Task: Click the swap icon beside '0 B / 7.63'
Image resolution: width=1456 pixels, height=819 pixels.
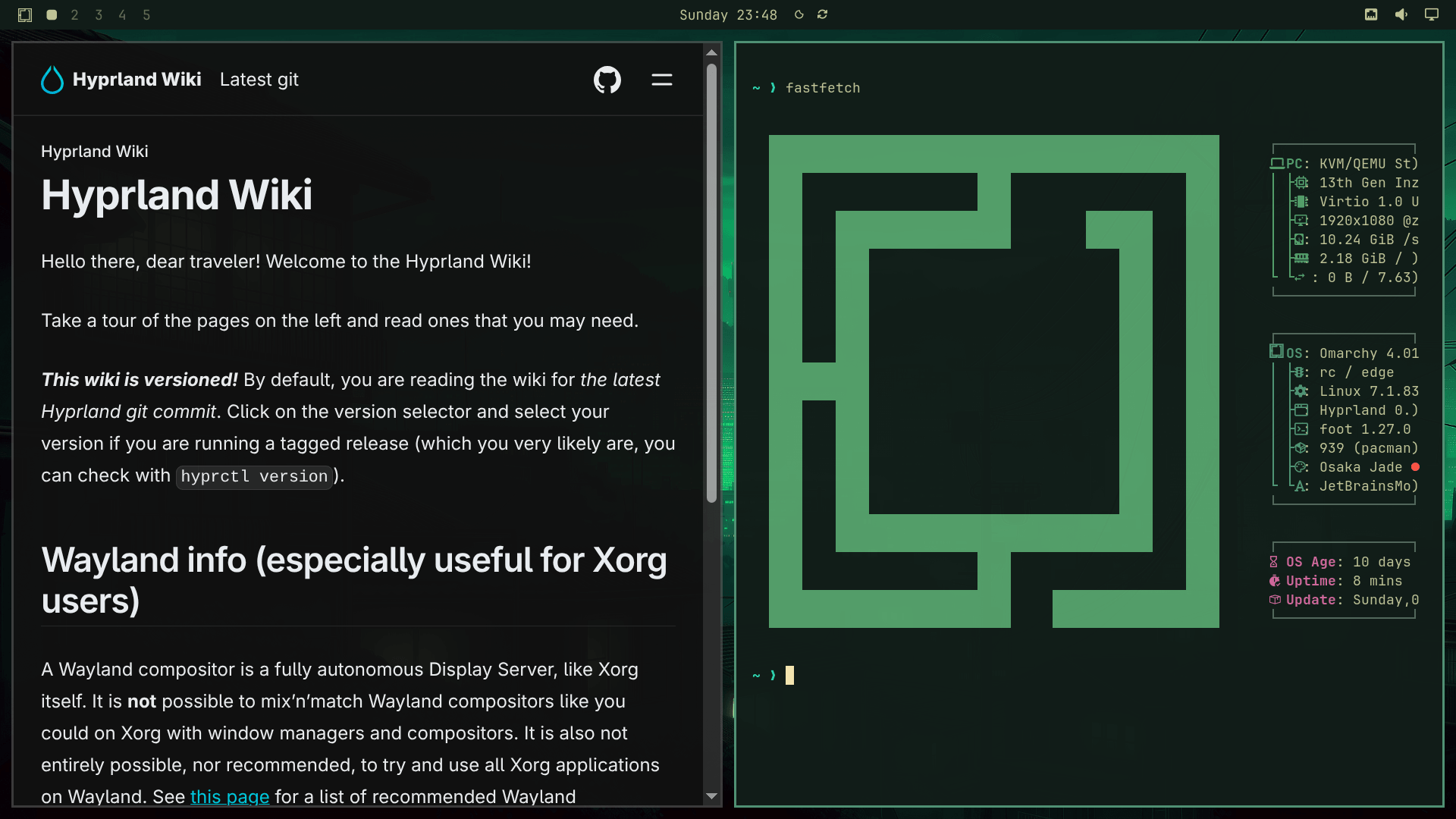Action: [x=1300, y=278]
